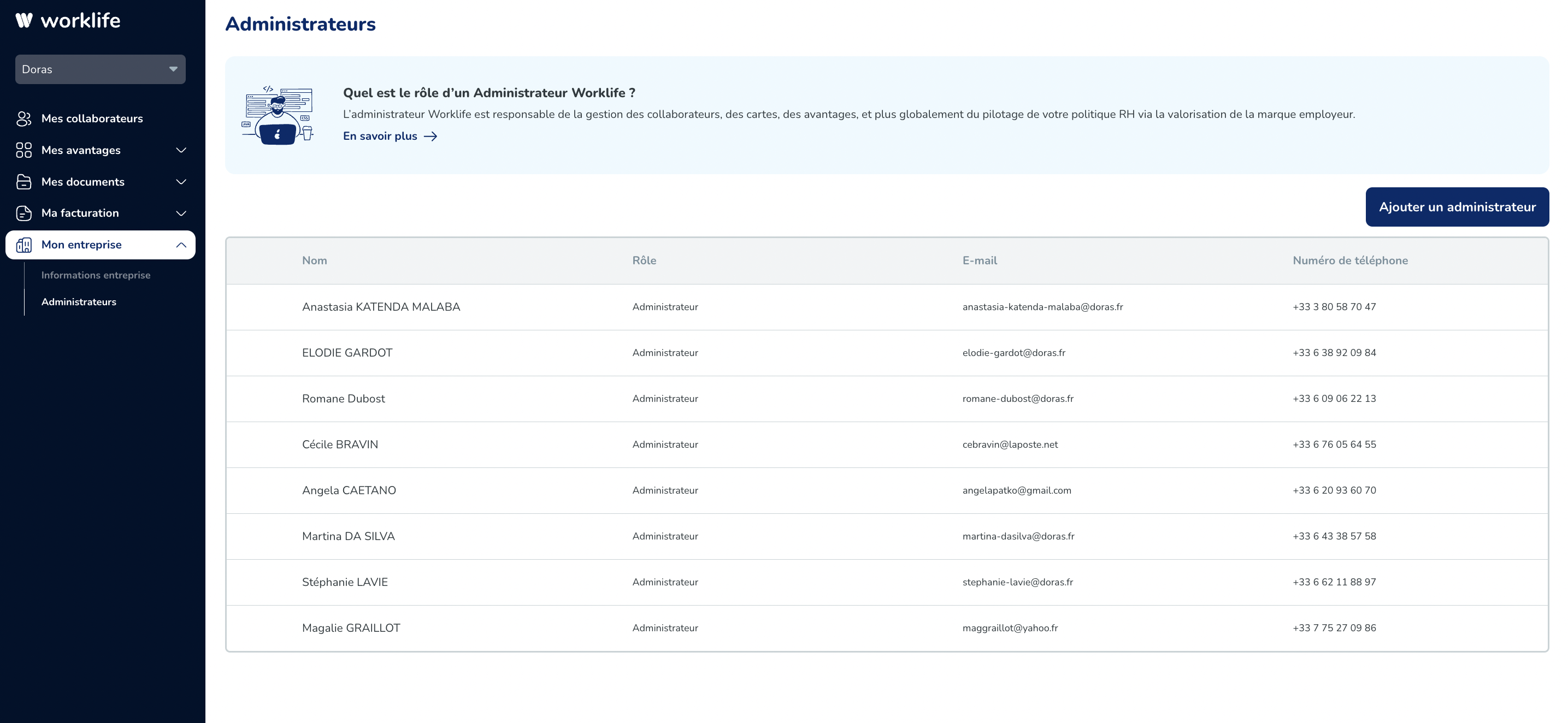This screenshot has height=723, width=1568.
Task: Follow the En savoir plus link
Action: pos(380,137)
